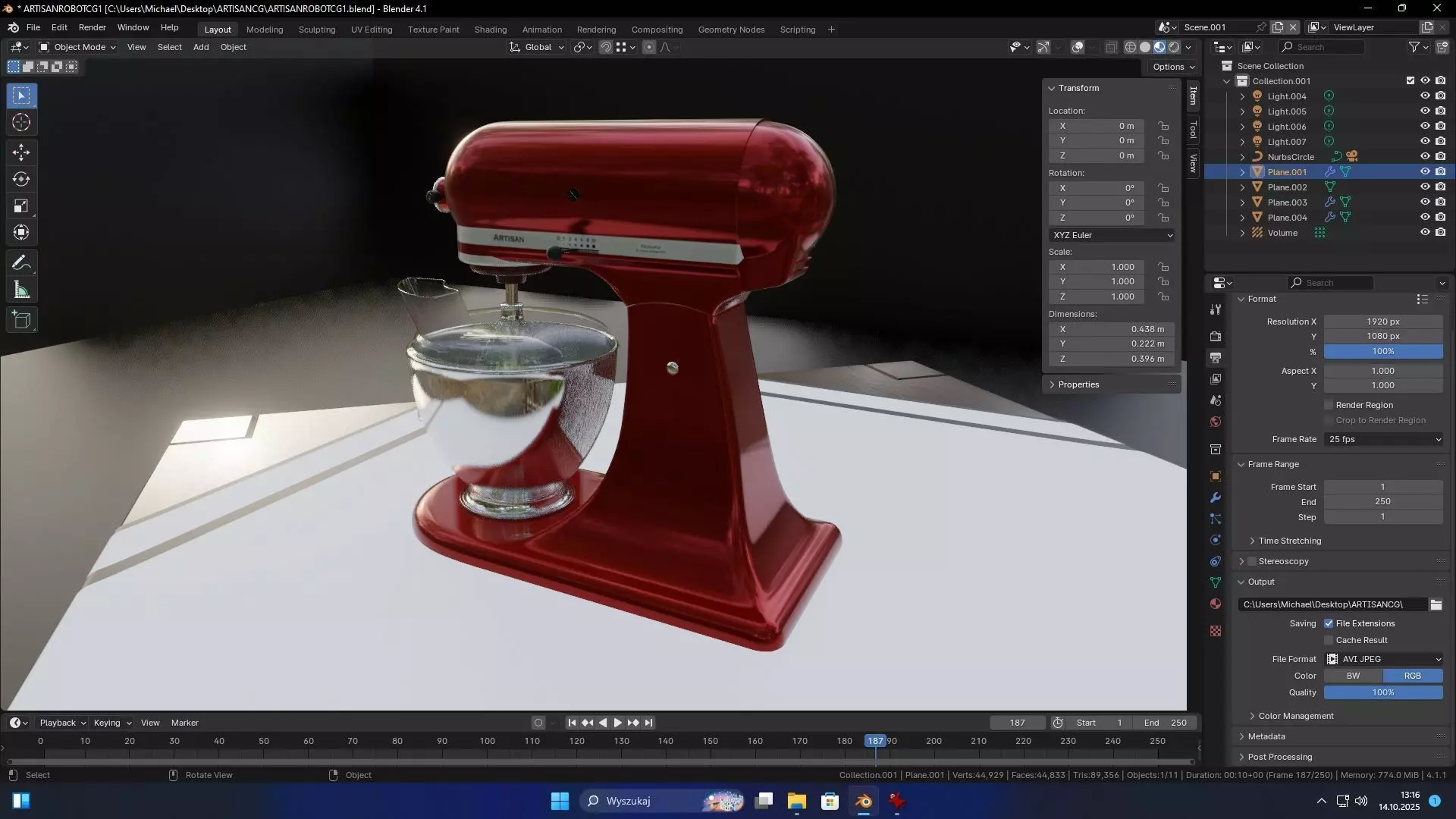1456x819 pixels.
Task: Play the animation forward
Action: click(x=617, y=723)
